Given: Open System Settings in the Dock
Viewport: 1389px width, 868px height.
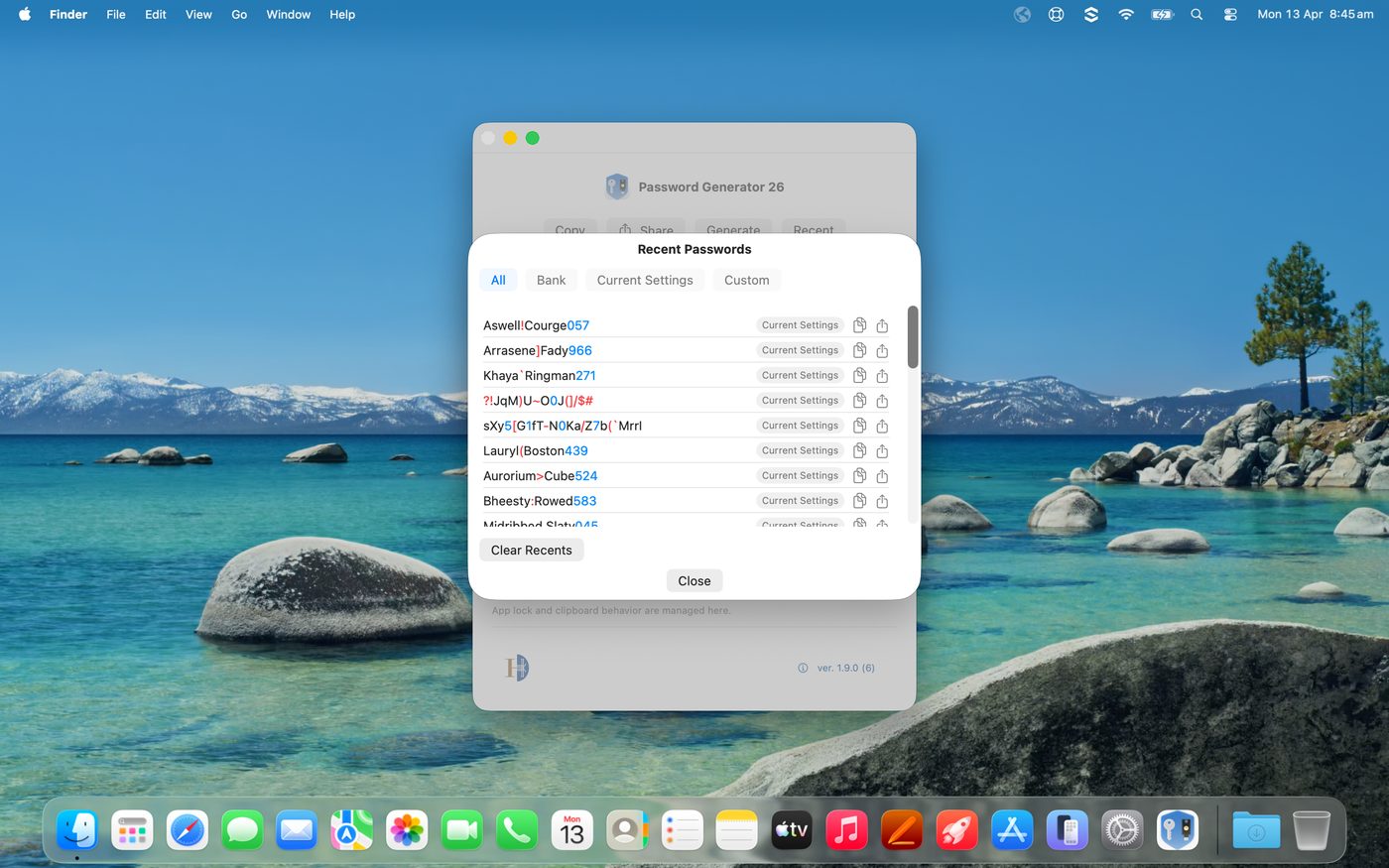Looking at the screenshot, I should 1122,829.
